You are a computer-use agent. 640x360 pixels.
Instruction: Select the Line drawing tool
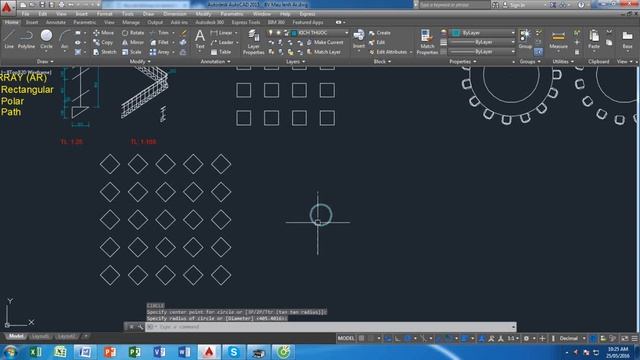pos(9,39)
